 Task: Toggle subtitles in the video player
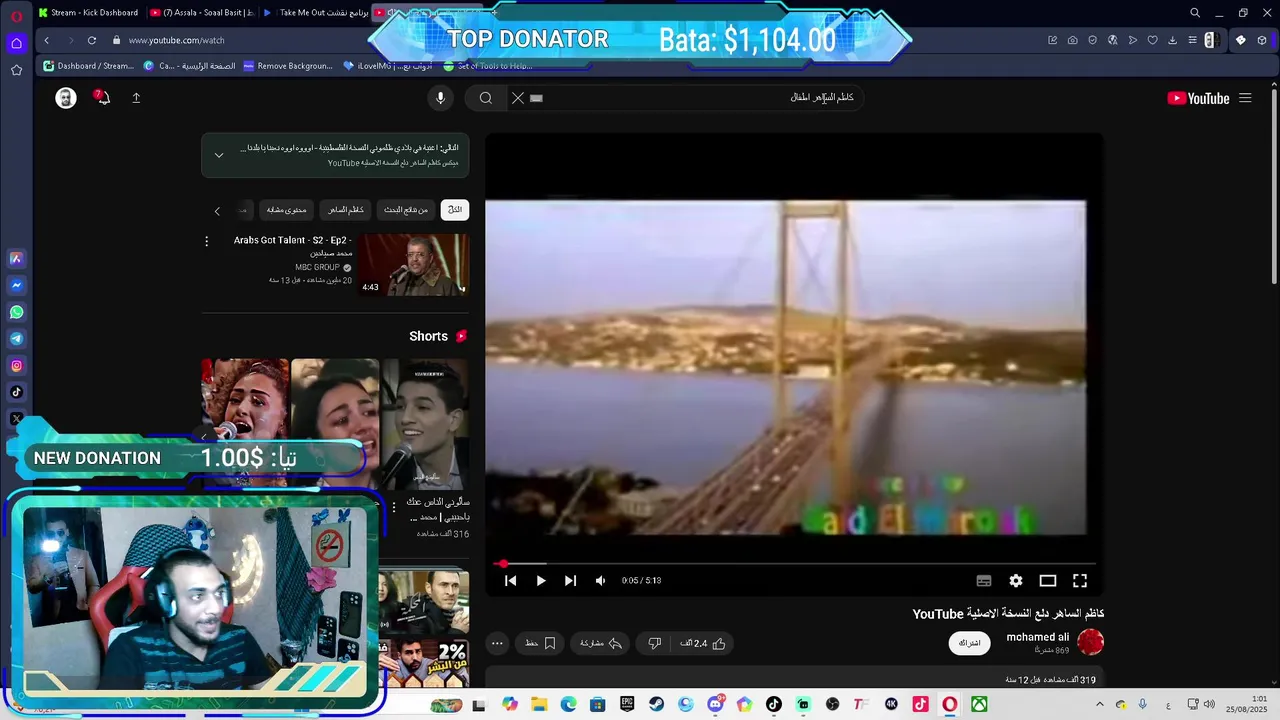[x=984, y=580]
